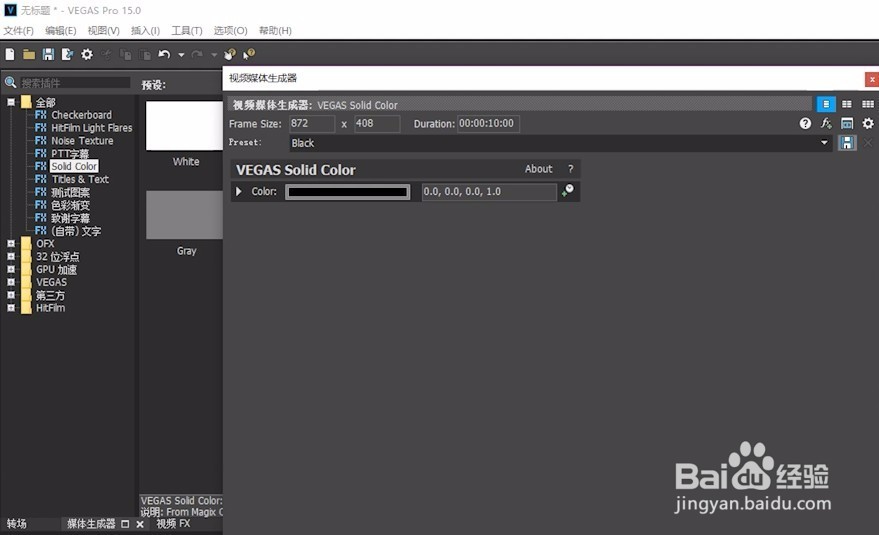Click the Redo arrow icon
This screenshot has height=535, width=879.
(197, 54)
